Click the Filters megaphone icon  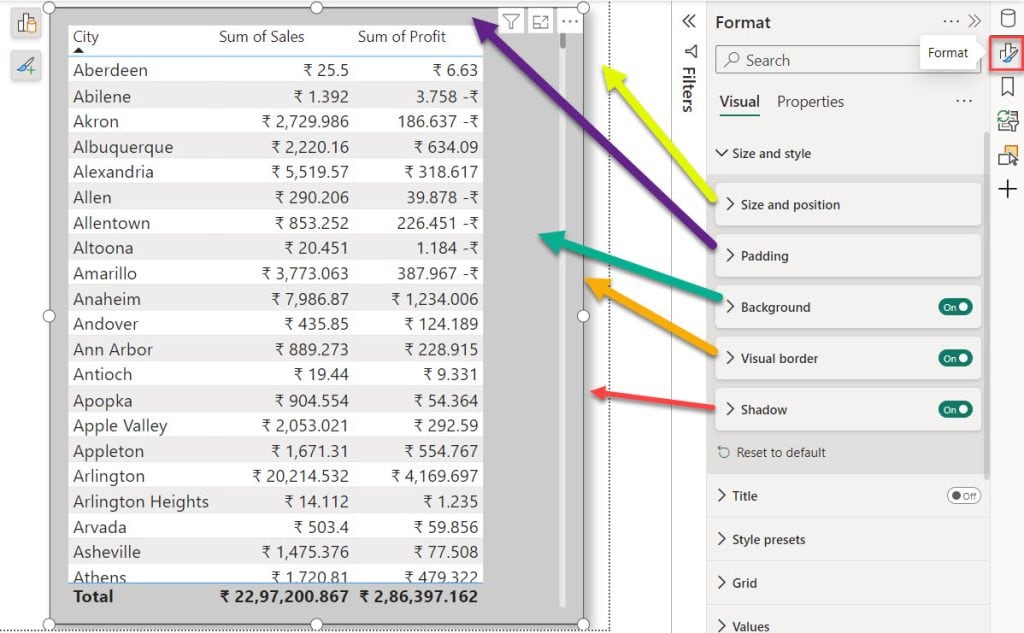pos(690,51)
